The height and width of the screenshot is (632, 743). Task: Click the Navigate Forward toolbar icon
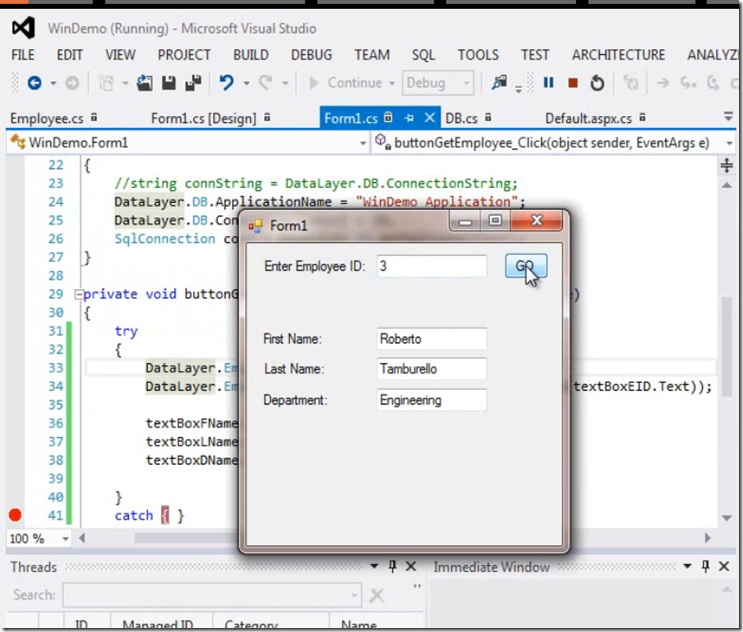pos(72,83)
